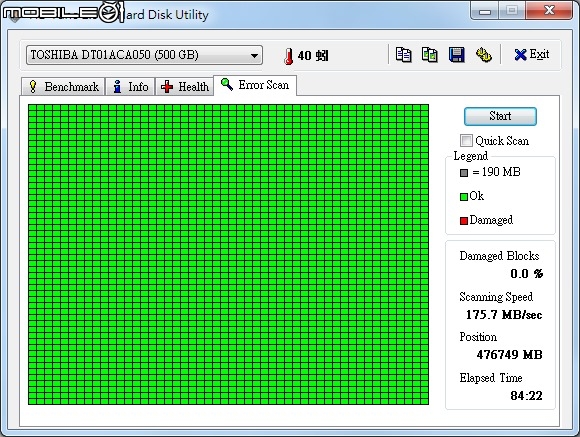Click the 476749 MB position value
580x437 pixels.
click(x=509, y=355)
